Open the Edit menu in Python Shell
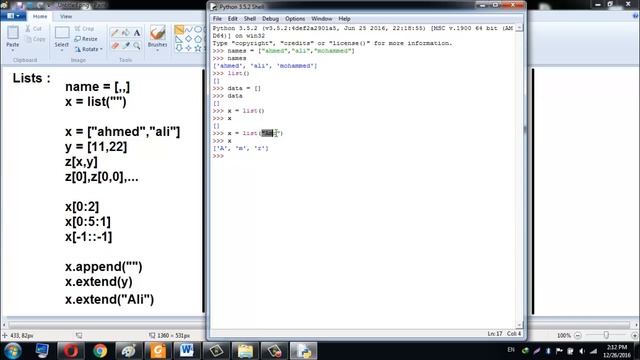 pyautogui.click(x=233, y=19)
